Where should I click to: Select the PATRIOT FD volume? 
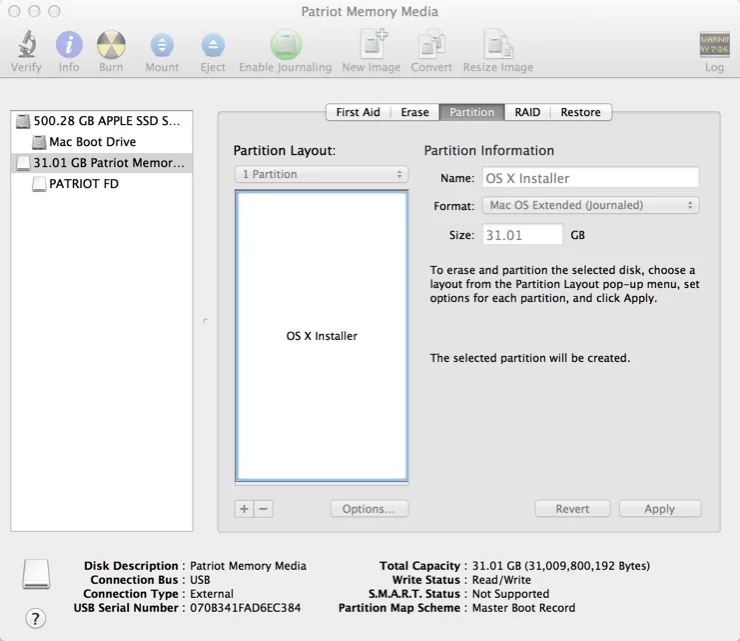click(101, 184)
